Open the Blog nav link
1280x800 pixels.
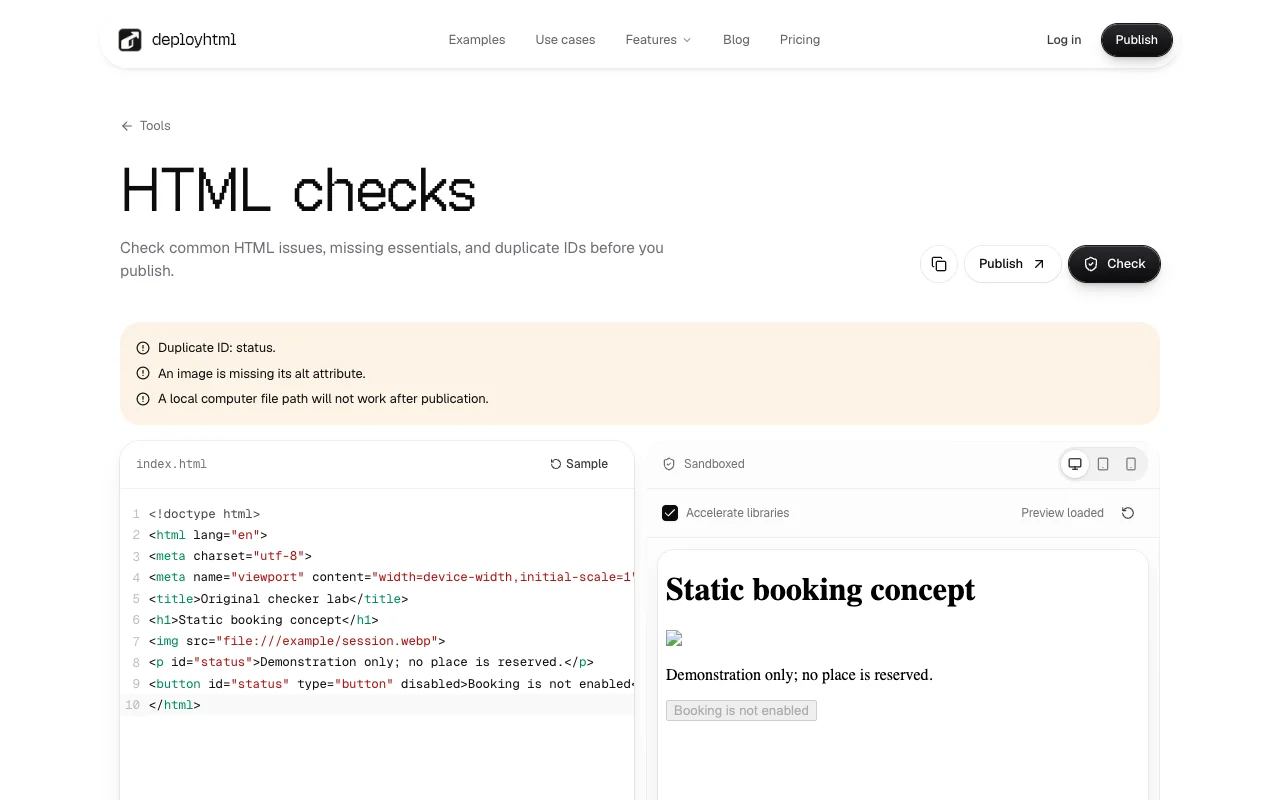pos(736,40)
